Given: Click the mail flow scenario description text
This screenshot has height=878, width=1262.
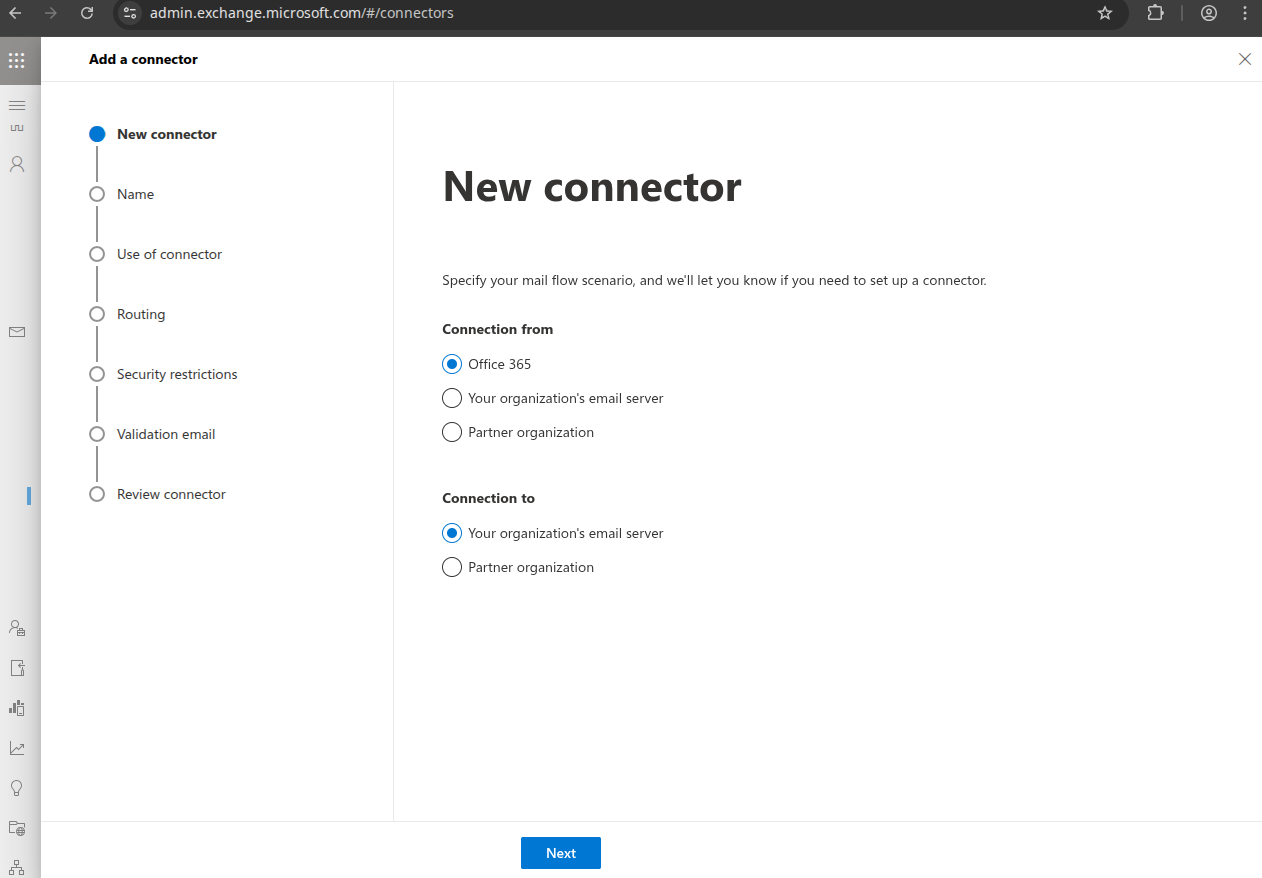Looking at the screenshot, I should pyautogui.click(x=714, y=280).
